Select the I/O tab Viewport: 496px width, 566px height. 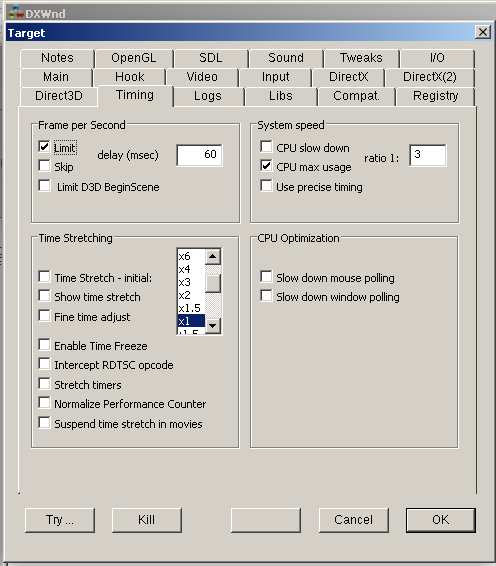[x=437, y=58]
